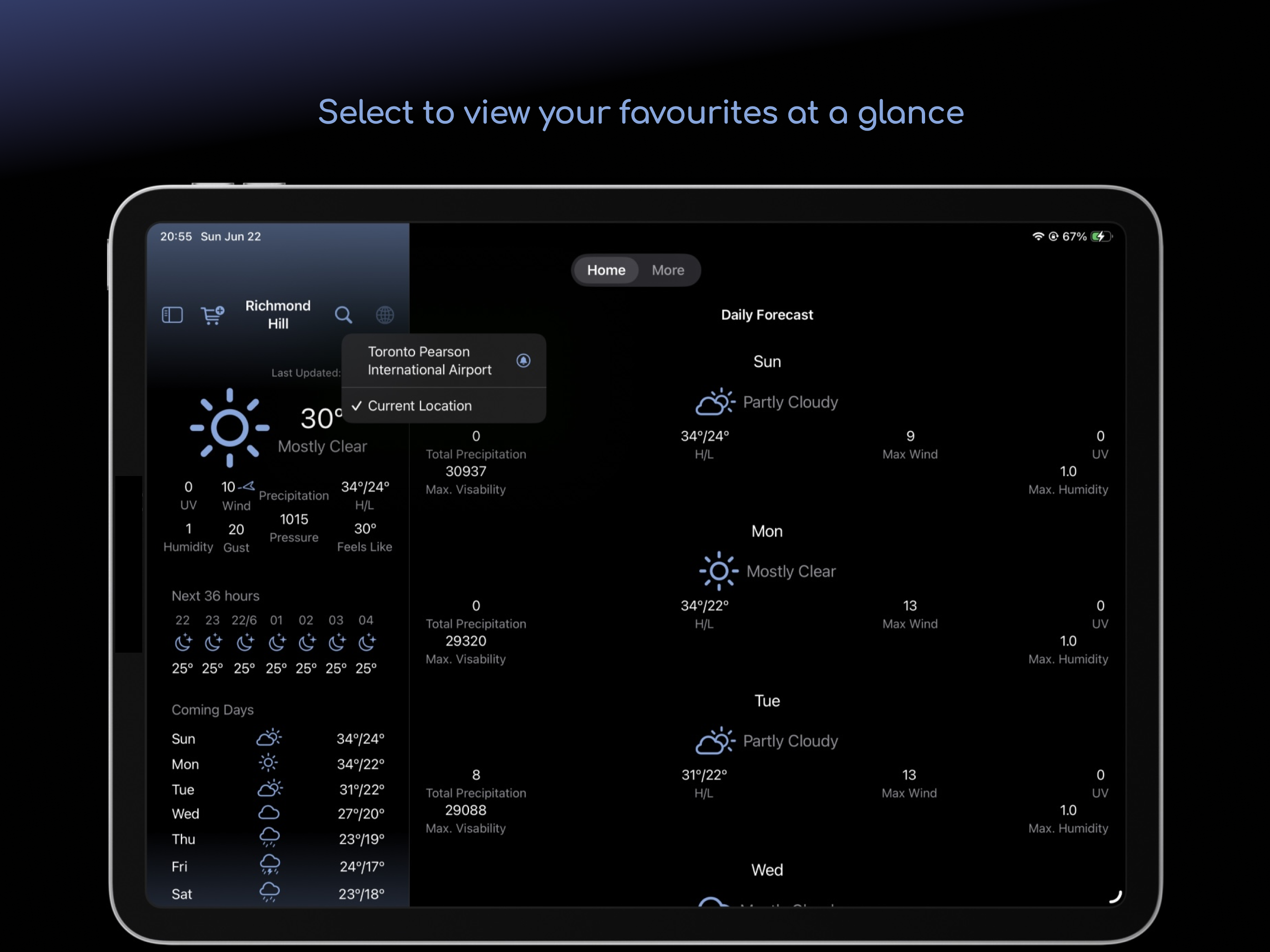Click the large sun current weather icon
Screen dimensions: 1270x952
tap(230, 428)
